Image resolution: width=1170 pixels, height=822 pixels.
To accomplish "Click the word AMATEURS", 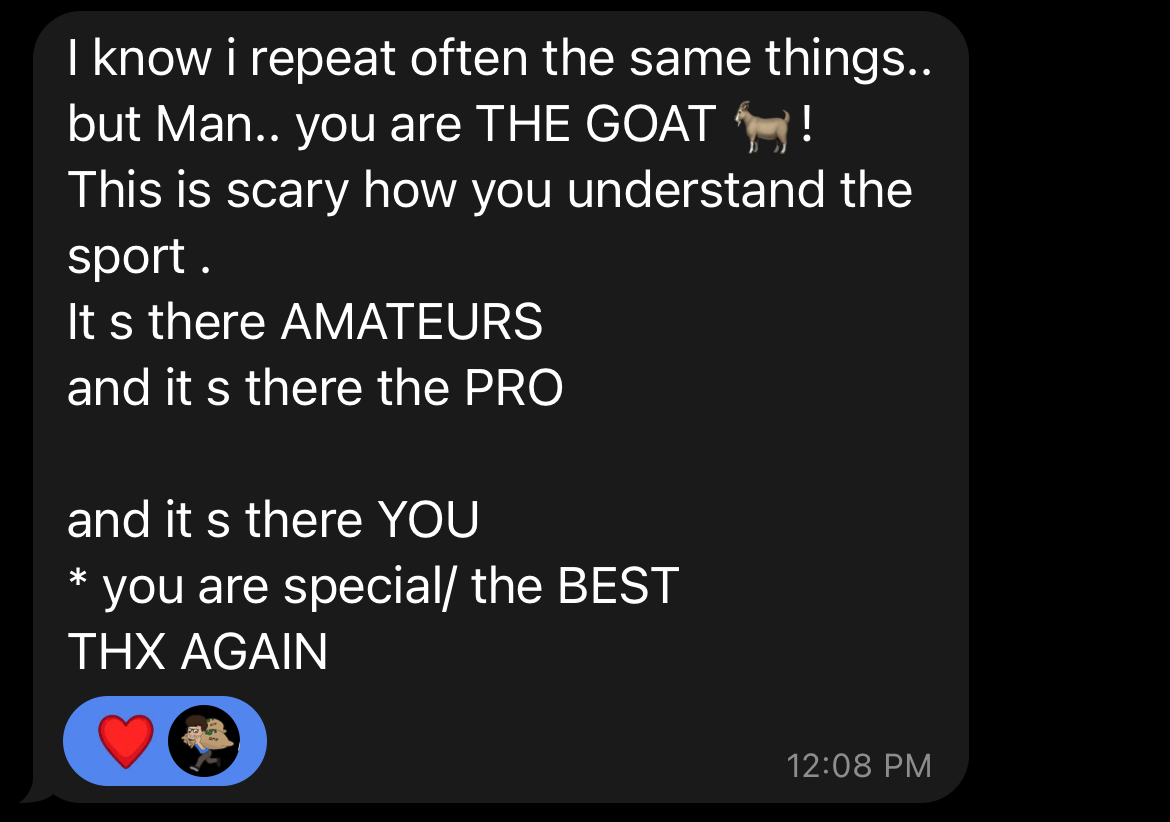I will click(412, 322).
